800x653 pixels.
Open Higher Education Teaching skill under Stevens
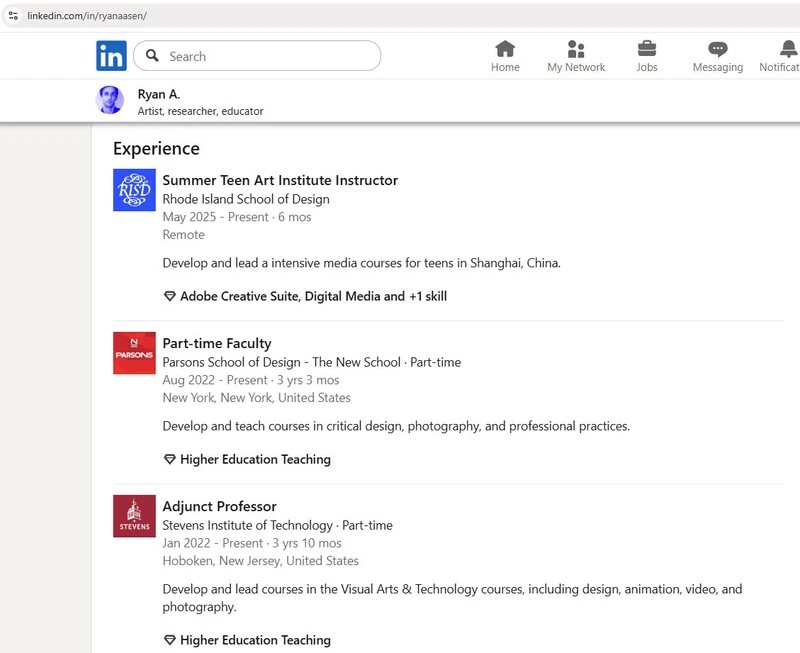click(255, 640)
